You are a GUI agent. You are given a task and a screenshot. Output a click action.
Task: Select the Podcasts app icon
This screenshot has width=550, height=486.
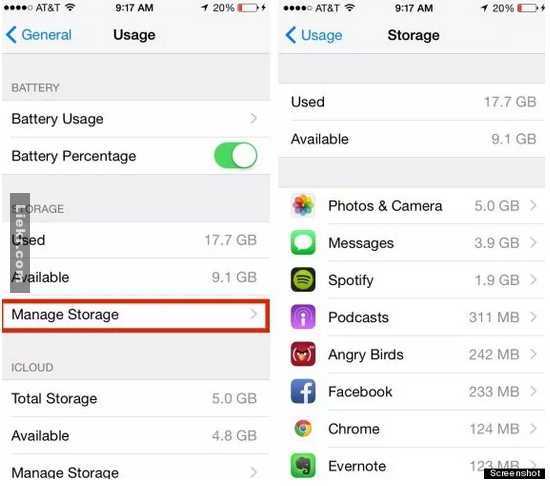pyautogui.click(x=303, y=317)
